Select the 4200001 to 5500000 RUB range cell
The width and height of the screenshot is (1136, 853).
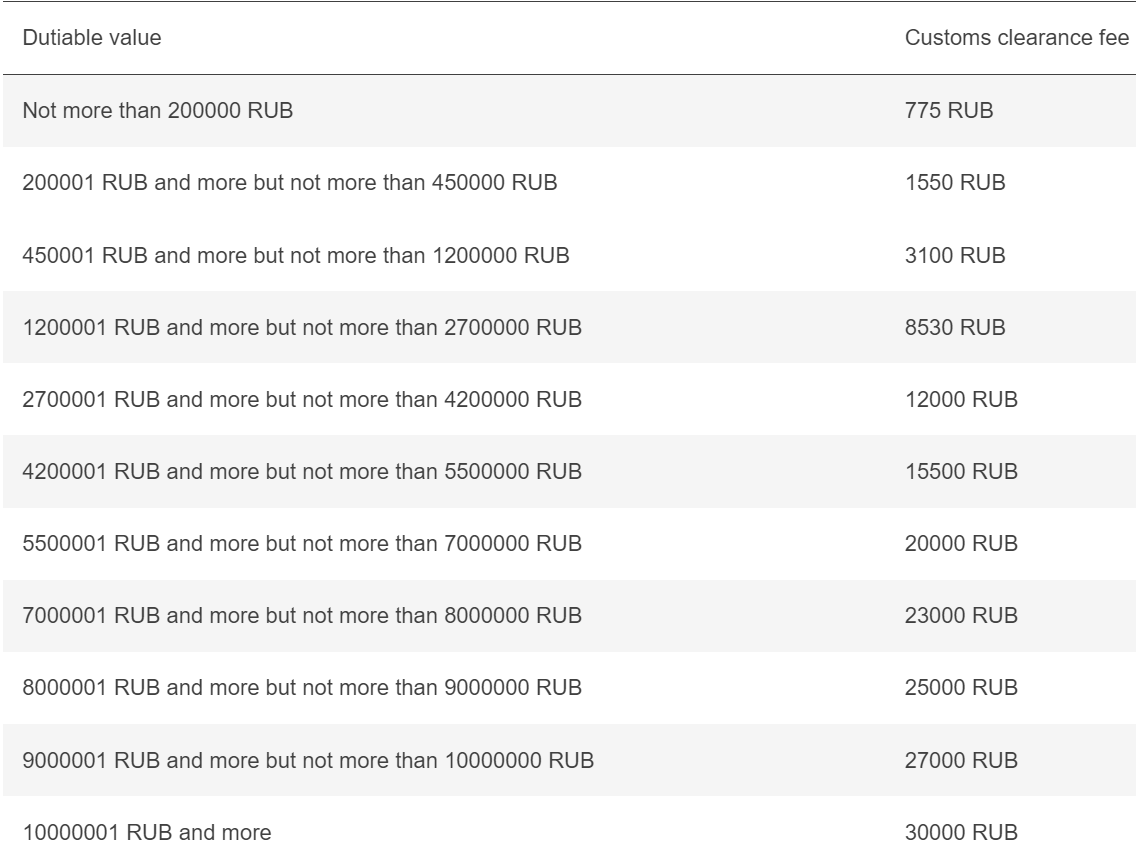point(299,471)
